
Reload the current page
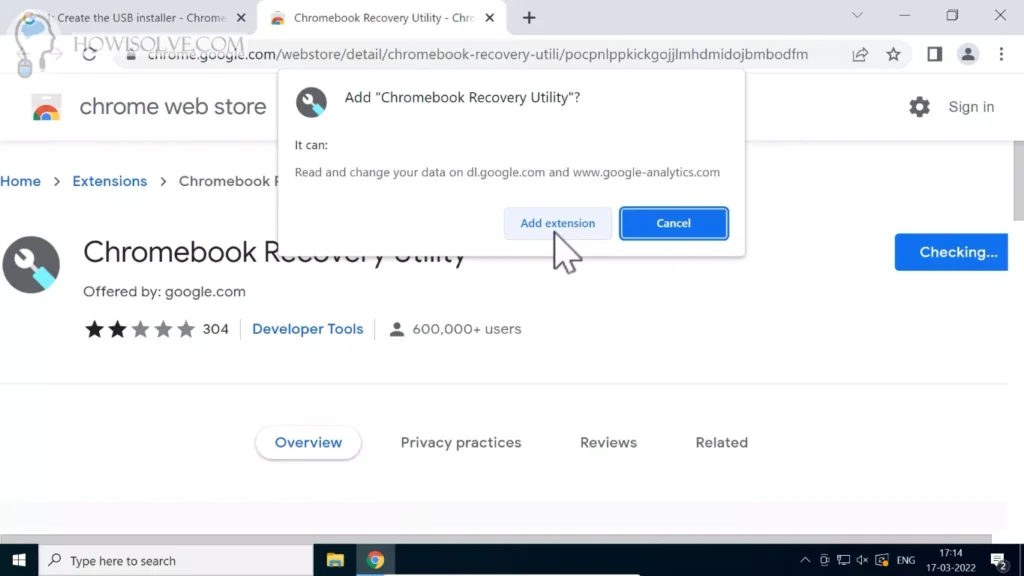tap(89, 54)
